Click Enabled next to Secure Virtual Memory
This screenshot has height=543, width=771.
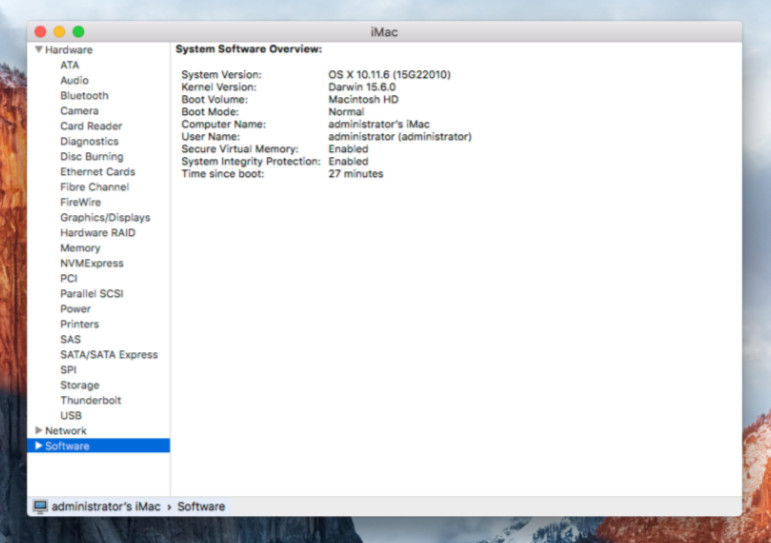point(348,149)
